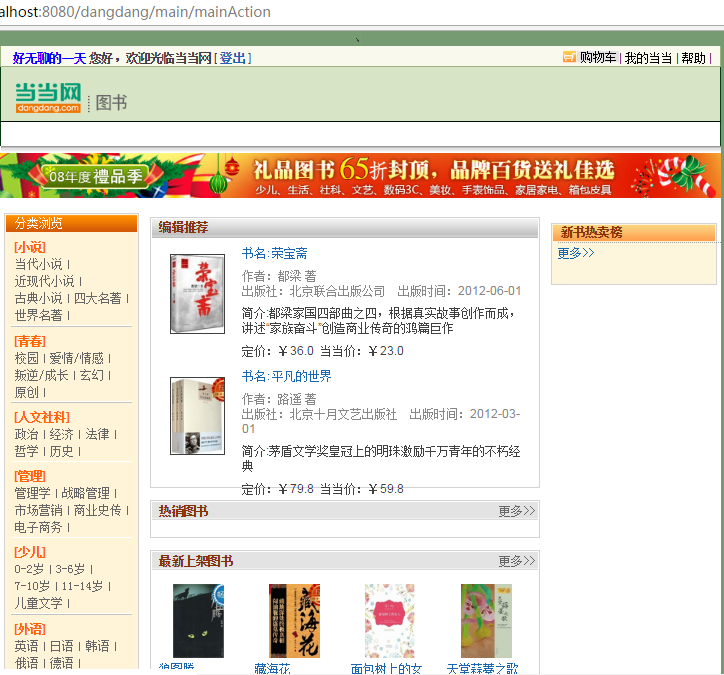
Task: Browse the 小说 category heading
Action: tap(30, 247)
